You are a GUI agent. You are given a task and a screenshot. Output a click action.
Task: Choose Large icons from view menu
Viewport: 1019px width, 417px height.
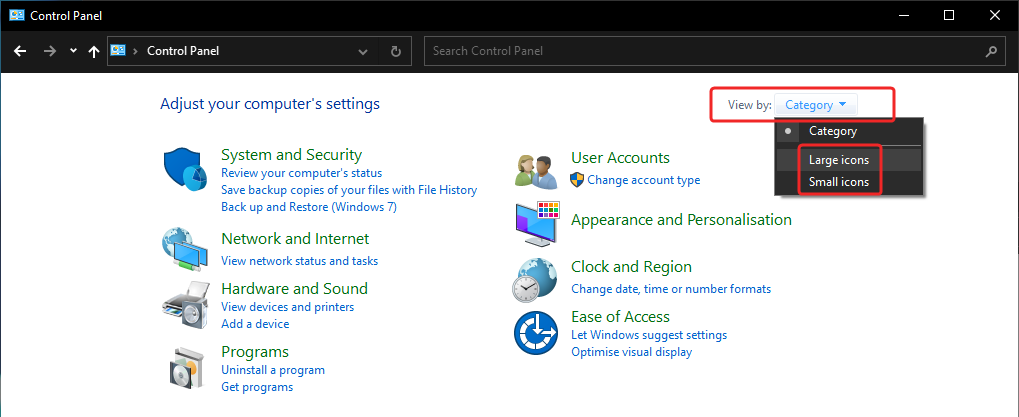point(838,160)
